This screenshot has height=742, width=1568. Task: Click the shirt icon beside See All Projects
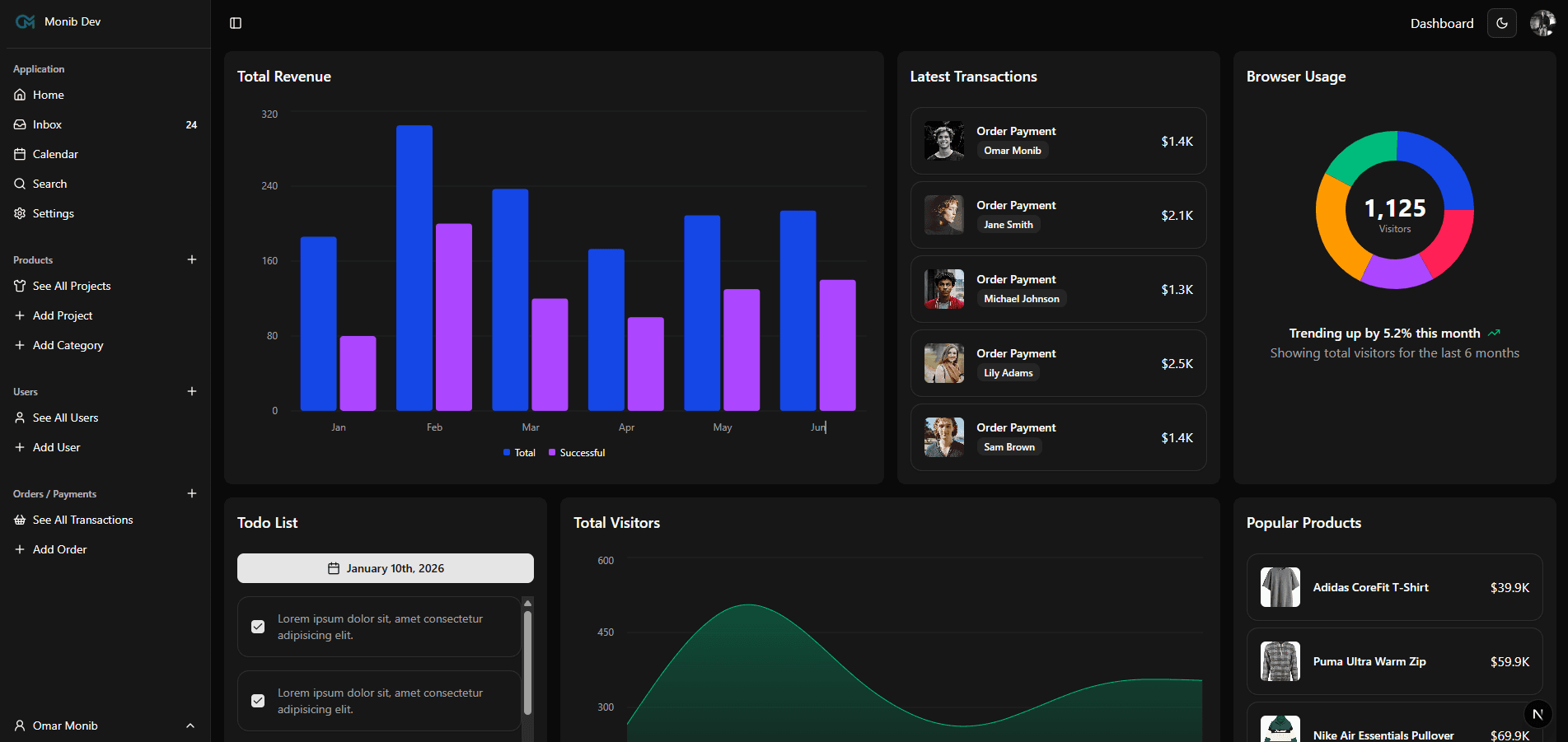(20, 286)
